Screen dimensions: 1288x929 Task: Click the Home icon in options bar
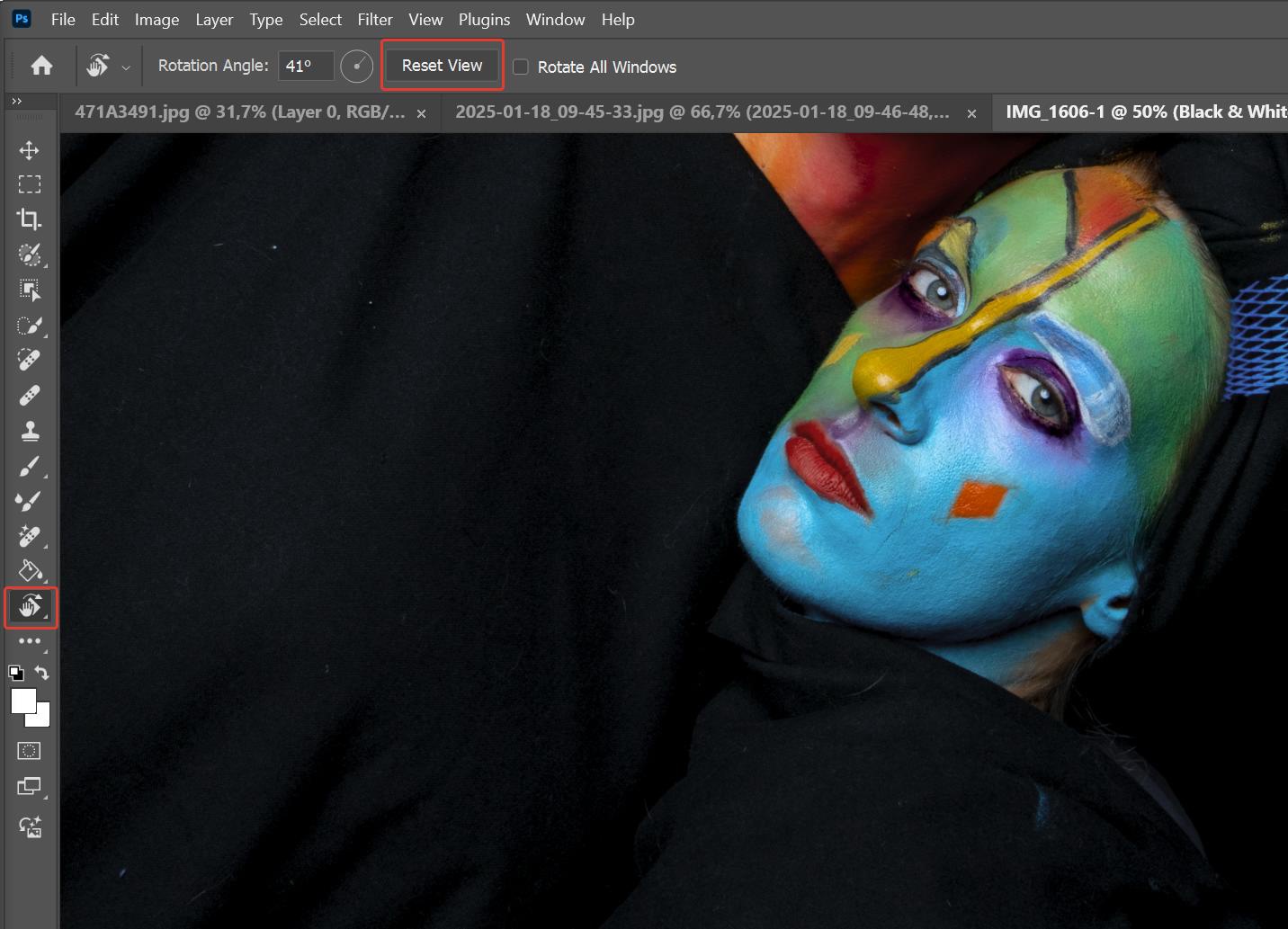[41, 66]
